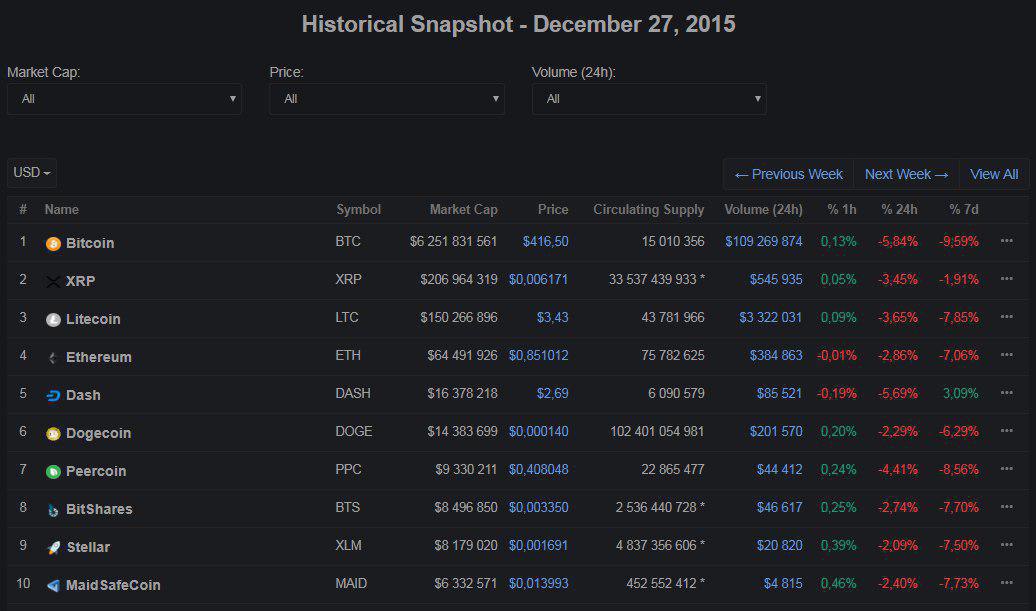The height and width of the screenshot is (611, 1036).
Task: Select Dash 7d change 3,09%
Action: (x=960, y=394)
